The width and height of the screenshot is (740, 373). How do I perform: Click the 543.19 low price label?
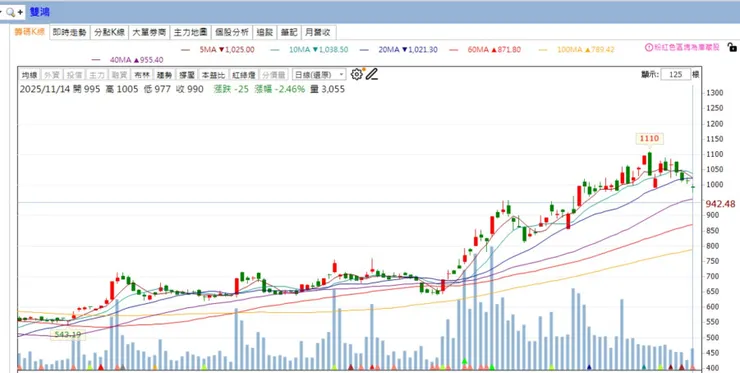click(68, 335)
